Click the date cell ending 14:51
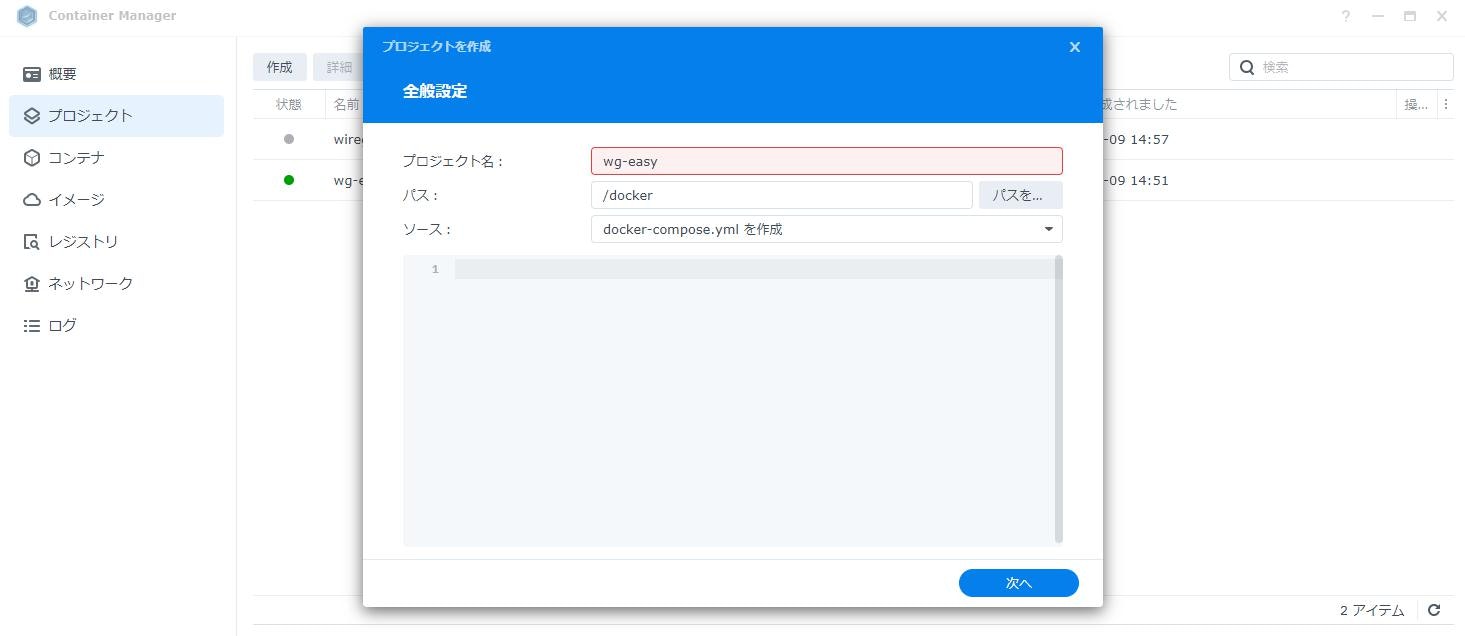 [1134, 180]
